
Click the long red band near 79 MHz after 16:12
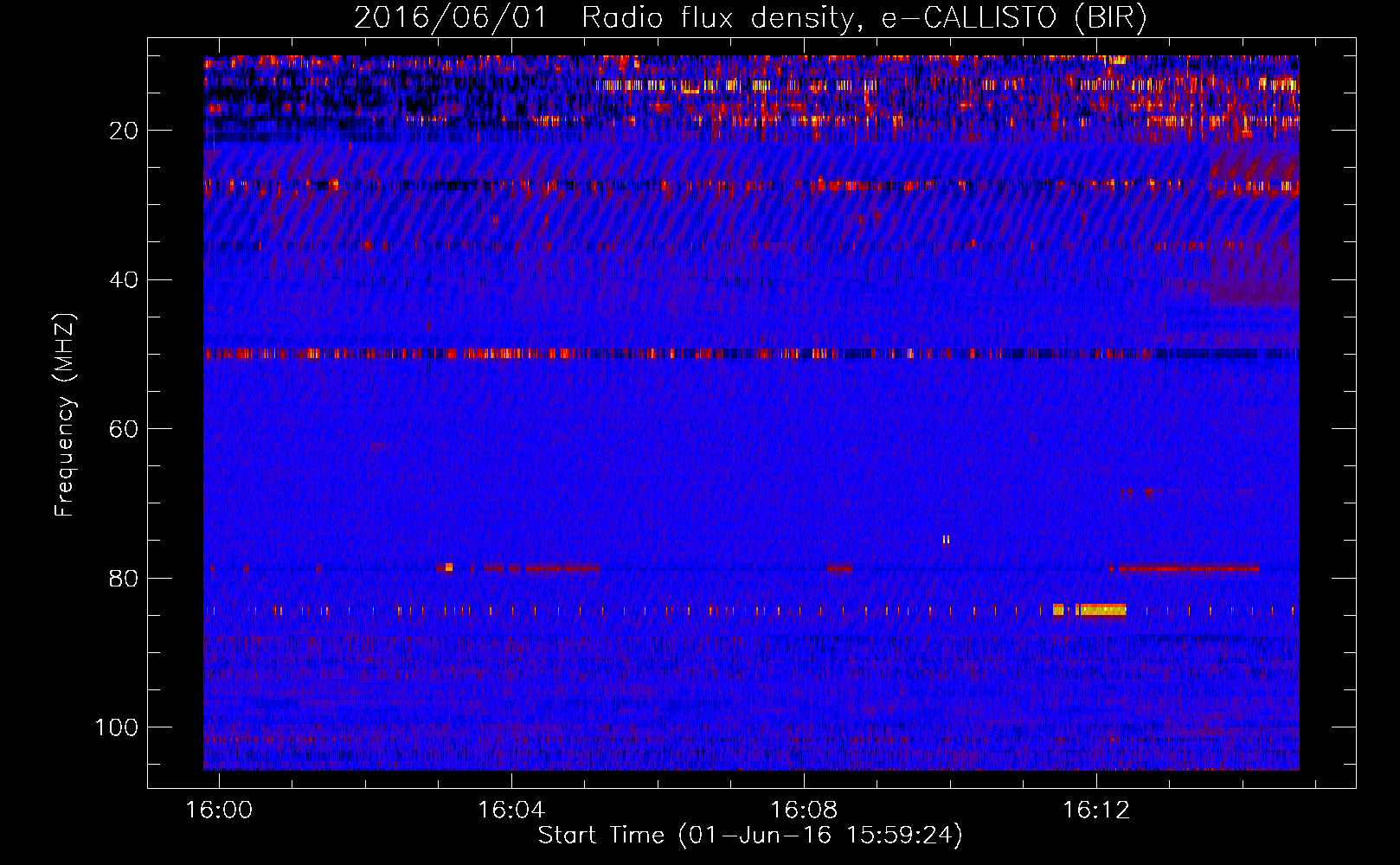point(1189,568)
